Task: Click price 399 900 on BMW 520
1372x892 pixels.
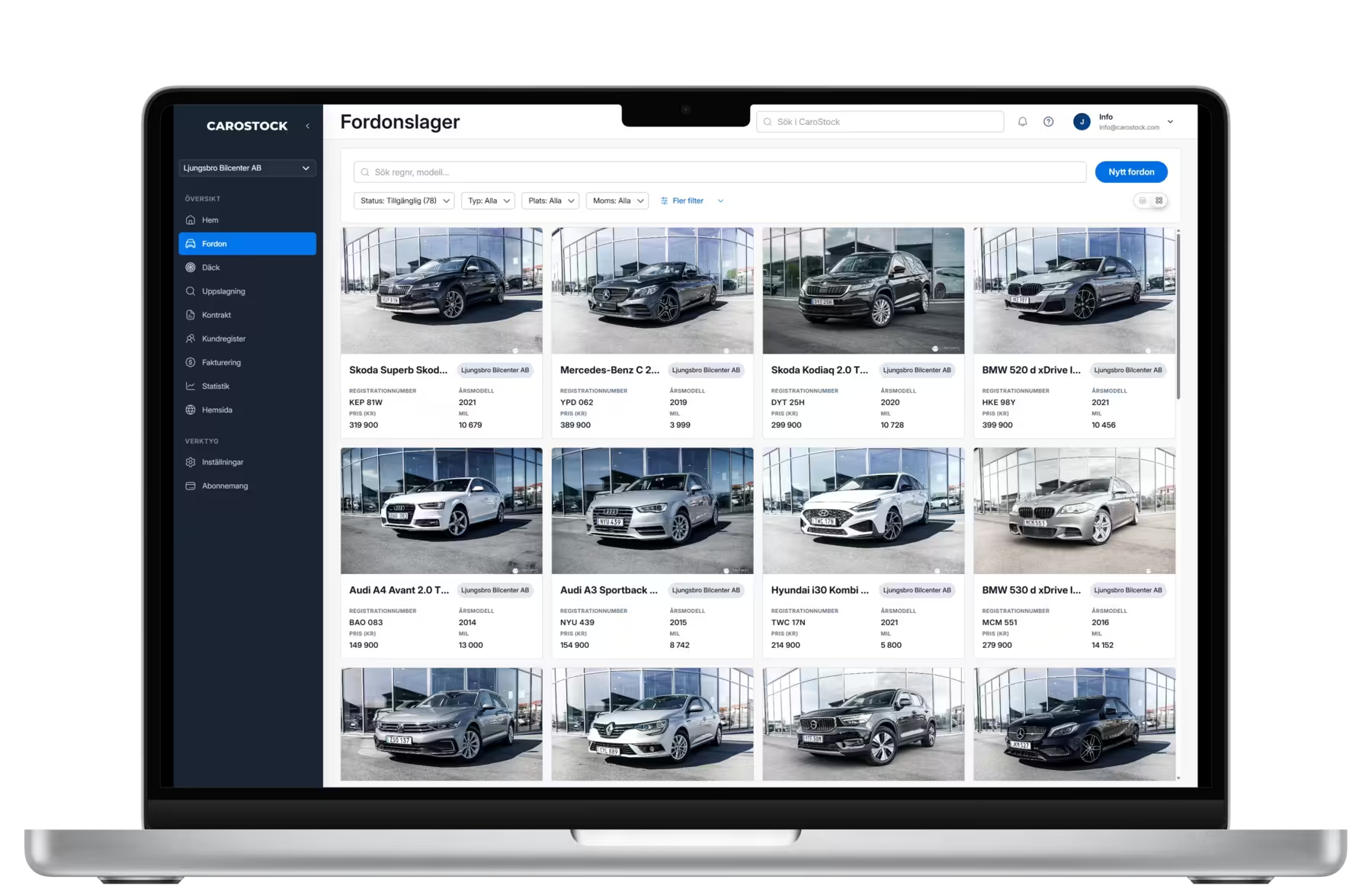Action: point(997,425)
